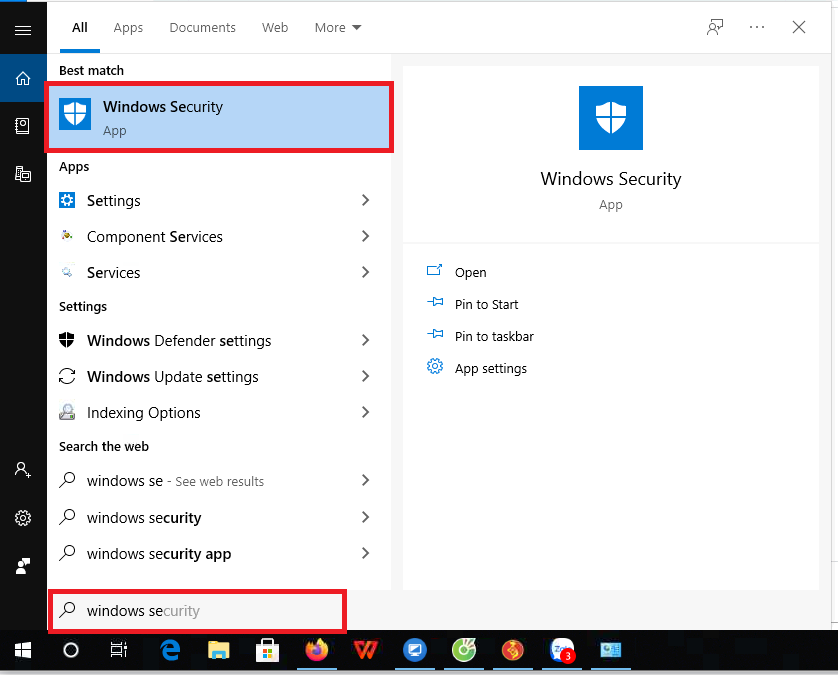Expand the 'windows security app' suggestion arrow

point(366,553)
